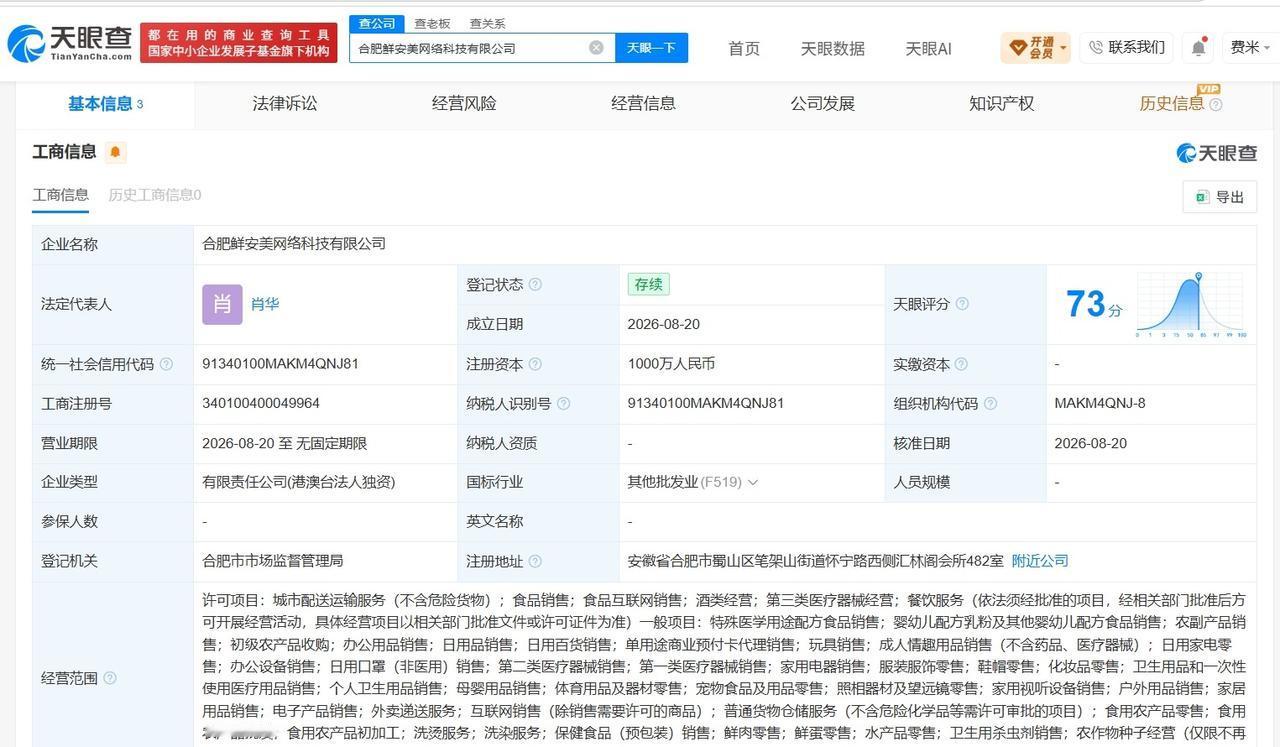Open help icon next to 注册资本
Screen dimensions: 1280x747
[x=535, y=364]
